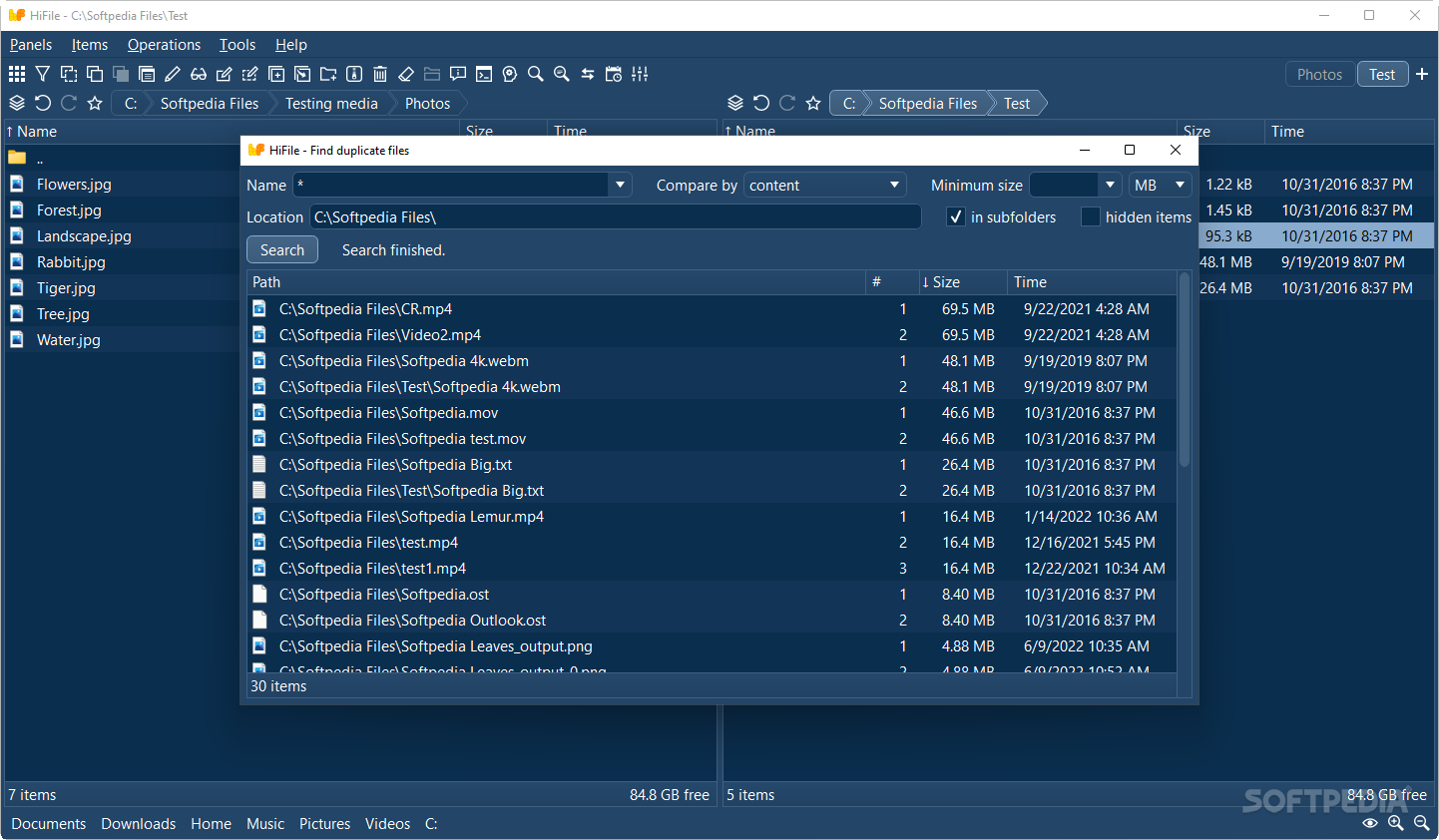Switch to the Photos tab
Image resolution: width=1439 pixels, height=840 pixels.
pyautogui.click(x=1319, y=75)
